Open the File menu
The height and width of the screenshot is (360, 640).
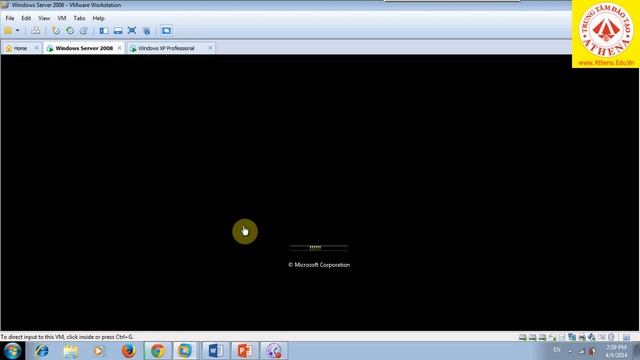pos(10,18)
